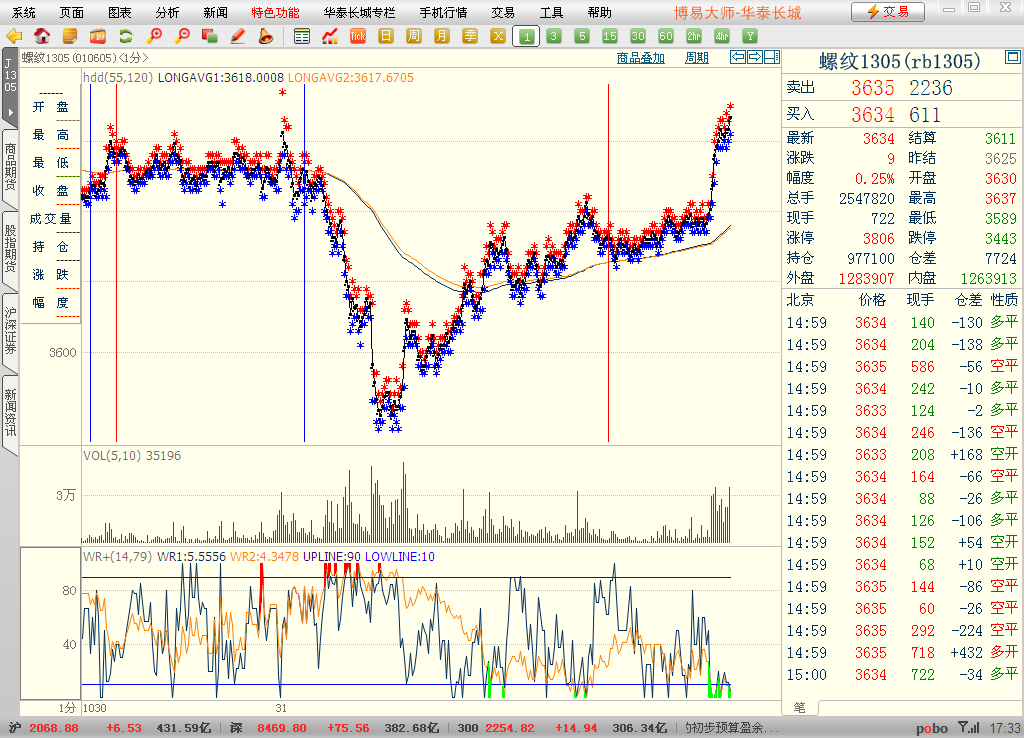Select the 60-minute period button
The height and width of the screenshot is (738, 1025).
[666, 36]
